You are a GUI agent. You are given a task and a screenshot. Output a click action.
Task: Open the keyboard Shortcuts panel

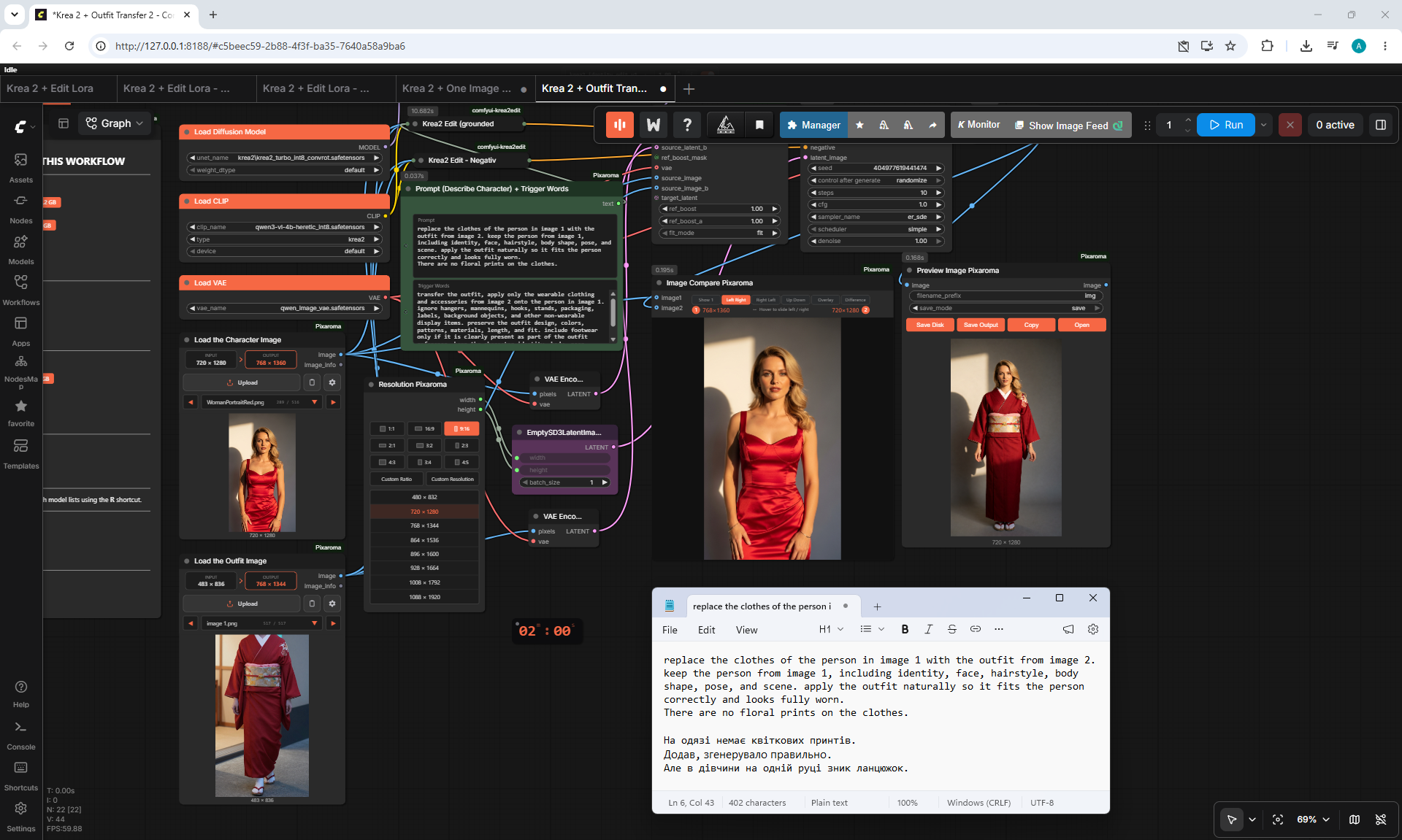[20, 776]
